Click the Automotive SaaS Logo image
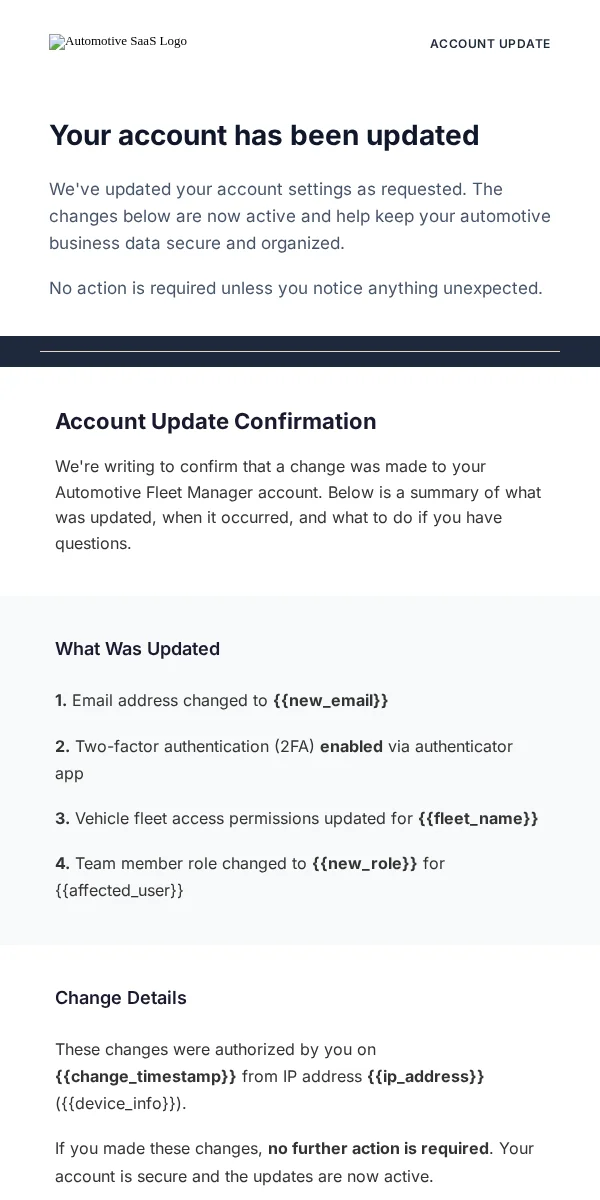This screenshot has width=600, height=1200. point(118,42)
